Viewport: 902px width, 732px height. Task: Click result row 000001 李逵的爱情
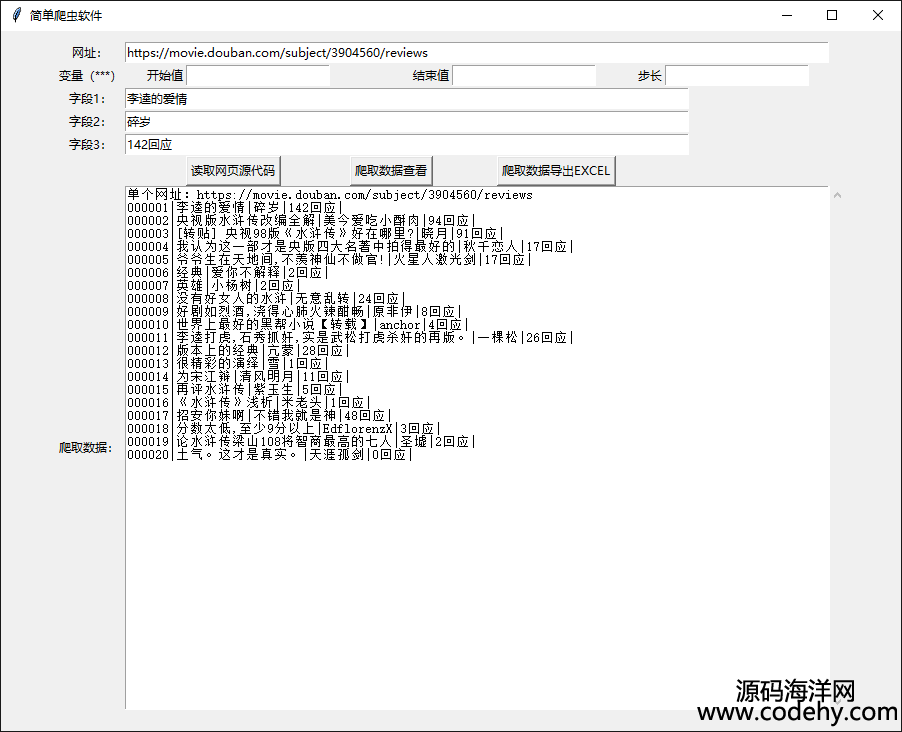point(235,208)
